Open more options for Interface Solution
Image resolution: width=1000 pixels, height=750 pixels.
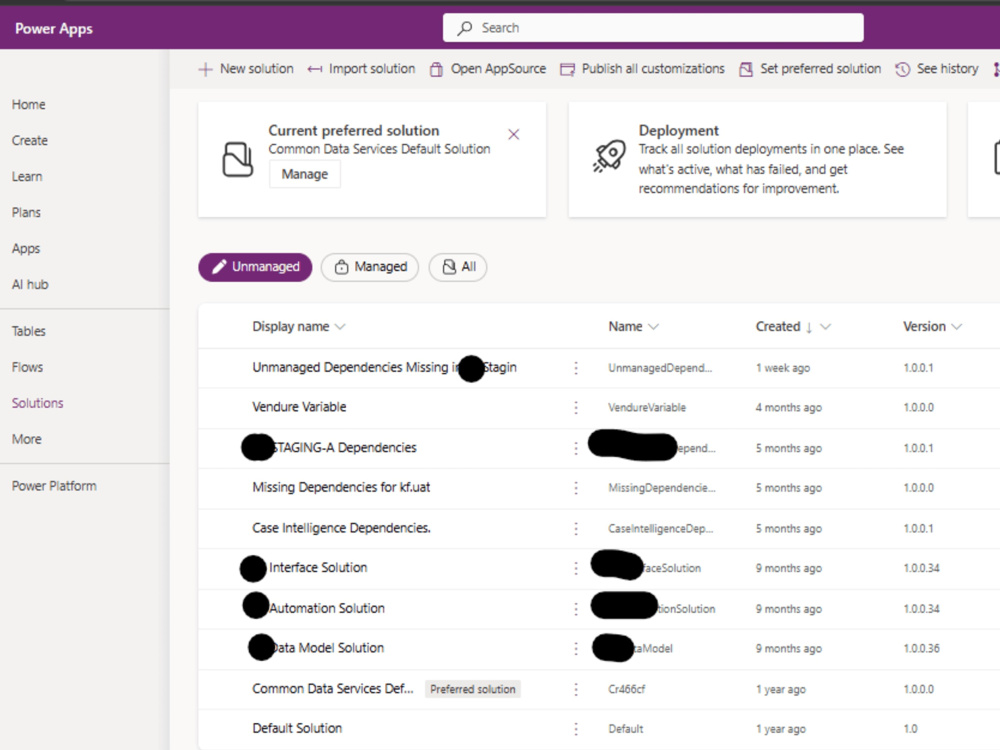coord(576,568)
